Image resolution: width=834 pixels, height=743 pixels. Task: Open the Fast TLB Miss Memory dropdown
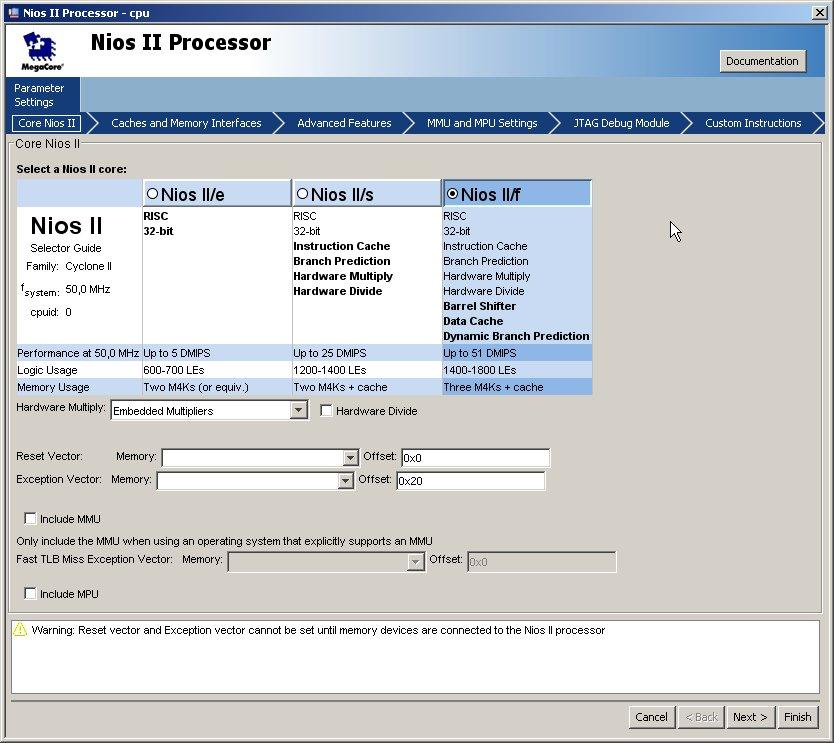[x=415, y=562]
